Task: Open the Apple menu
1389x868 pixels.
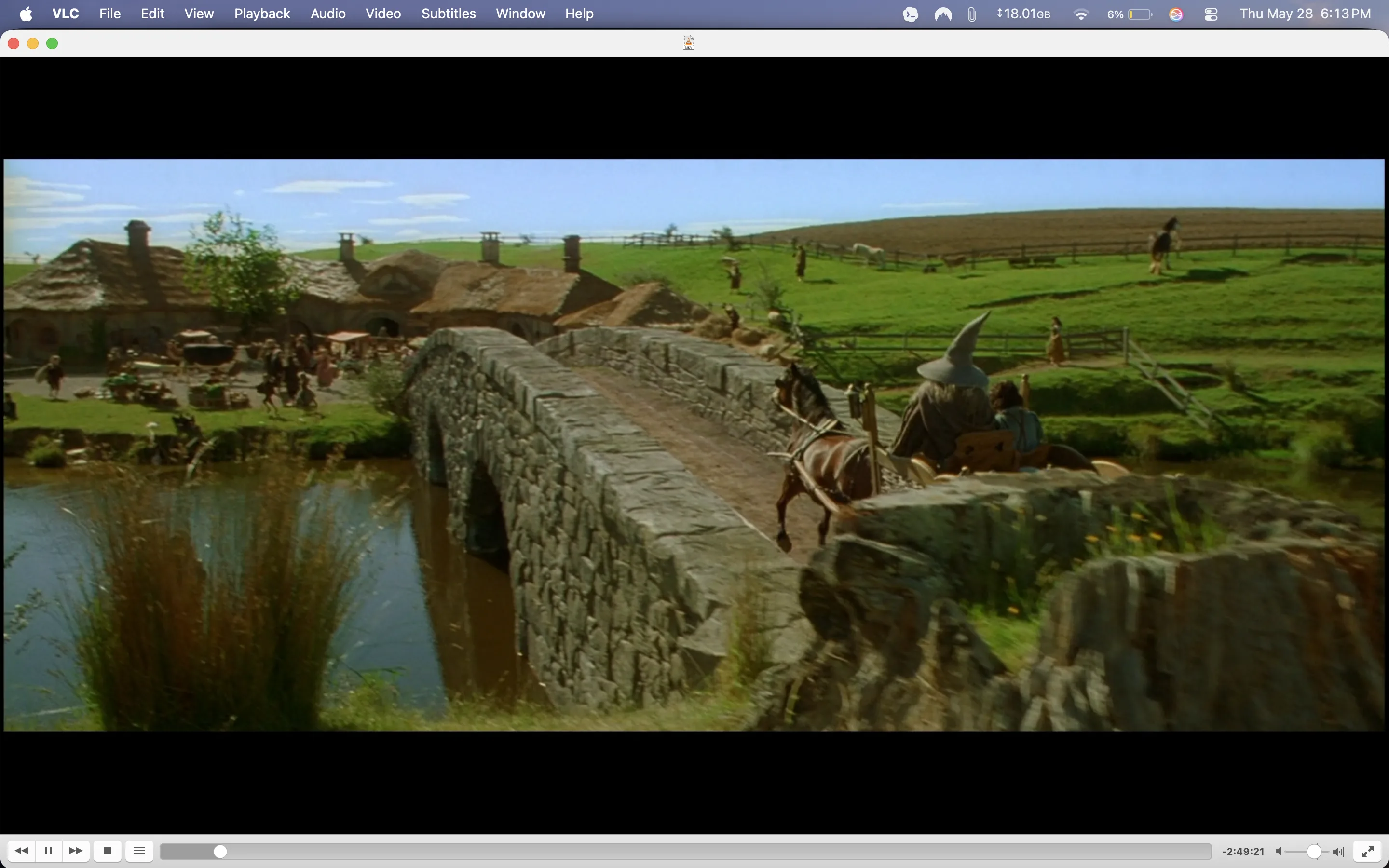Action: (x=26, y=14)
